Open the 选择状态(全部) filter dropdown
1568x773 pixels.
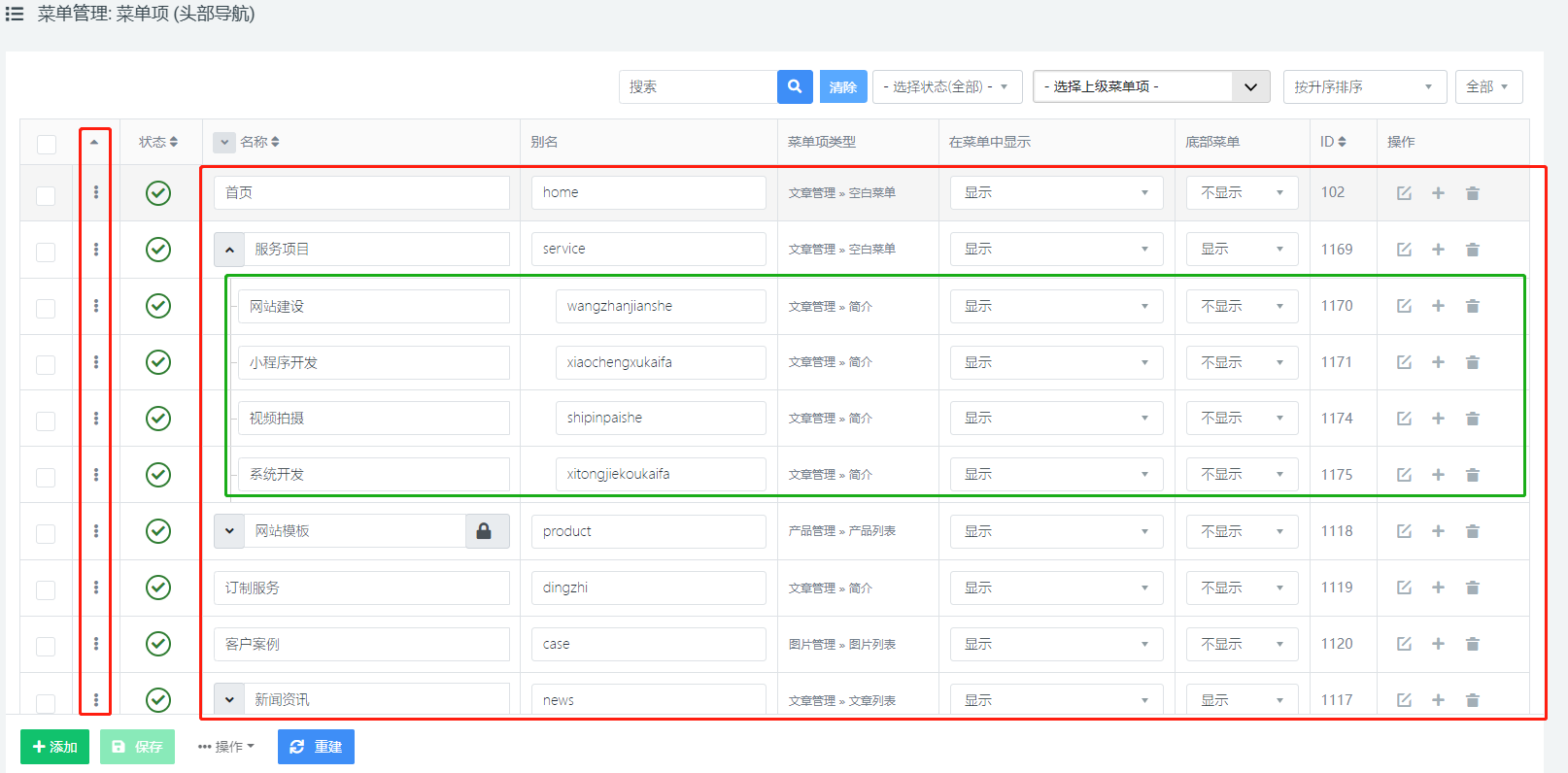pyautogui.click(x=946, y=86)
